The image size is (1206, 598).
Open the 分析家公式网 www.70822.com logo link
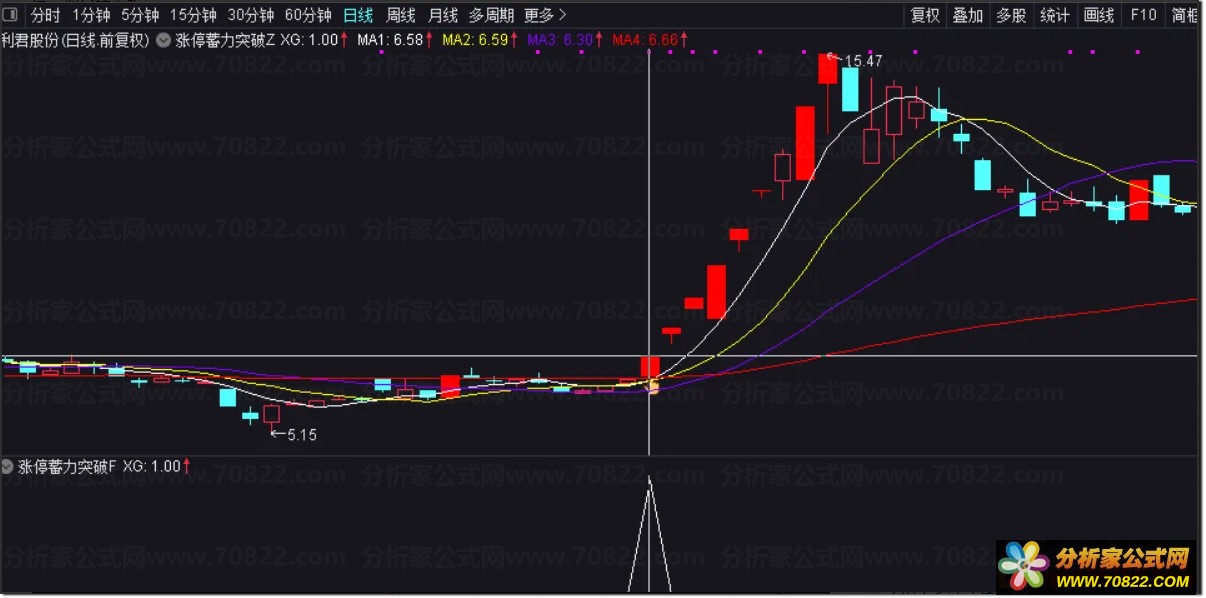coord(1096,566)
